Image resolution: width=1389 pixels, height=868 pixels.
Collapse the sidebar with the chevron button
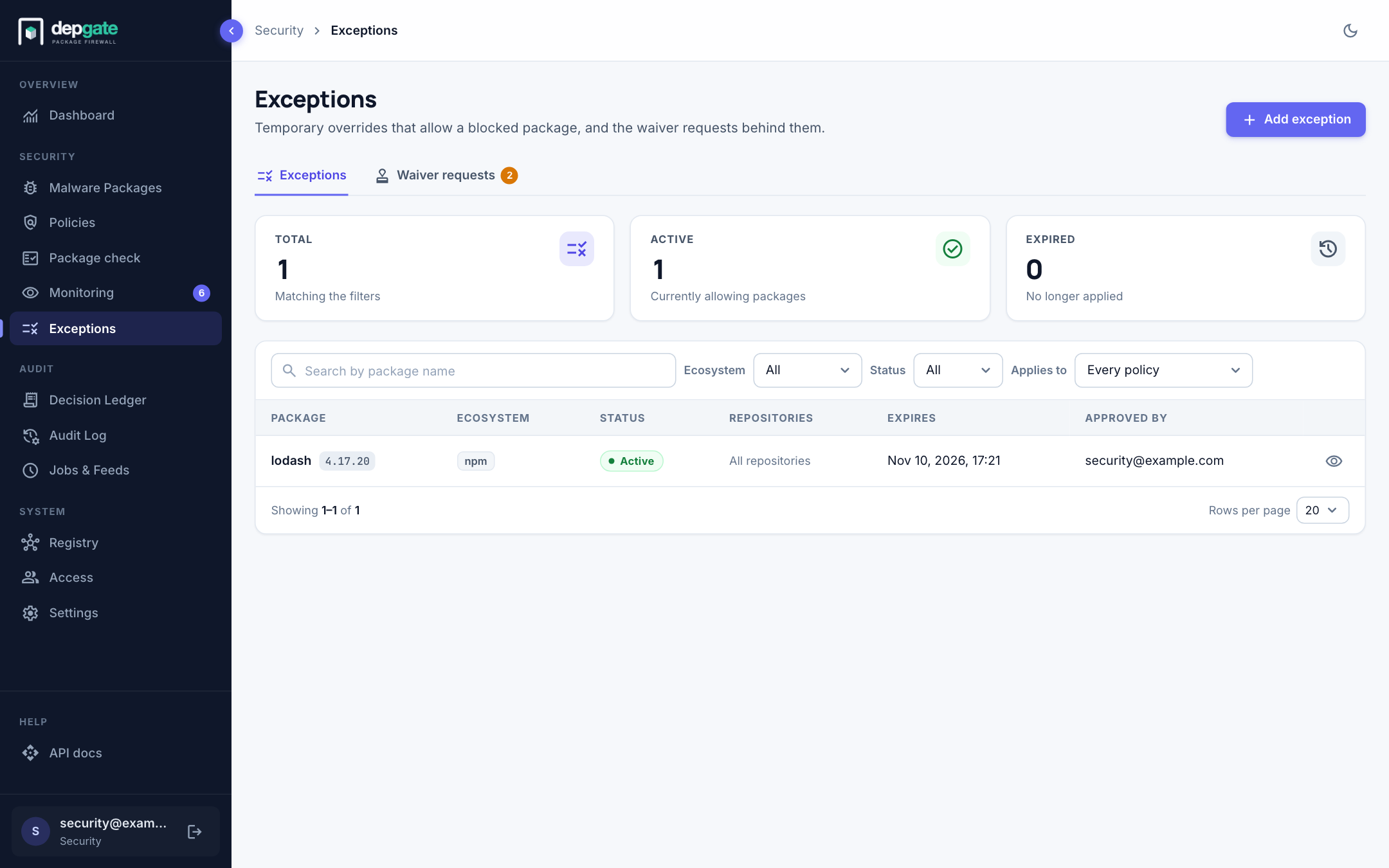(231, 30)
